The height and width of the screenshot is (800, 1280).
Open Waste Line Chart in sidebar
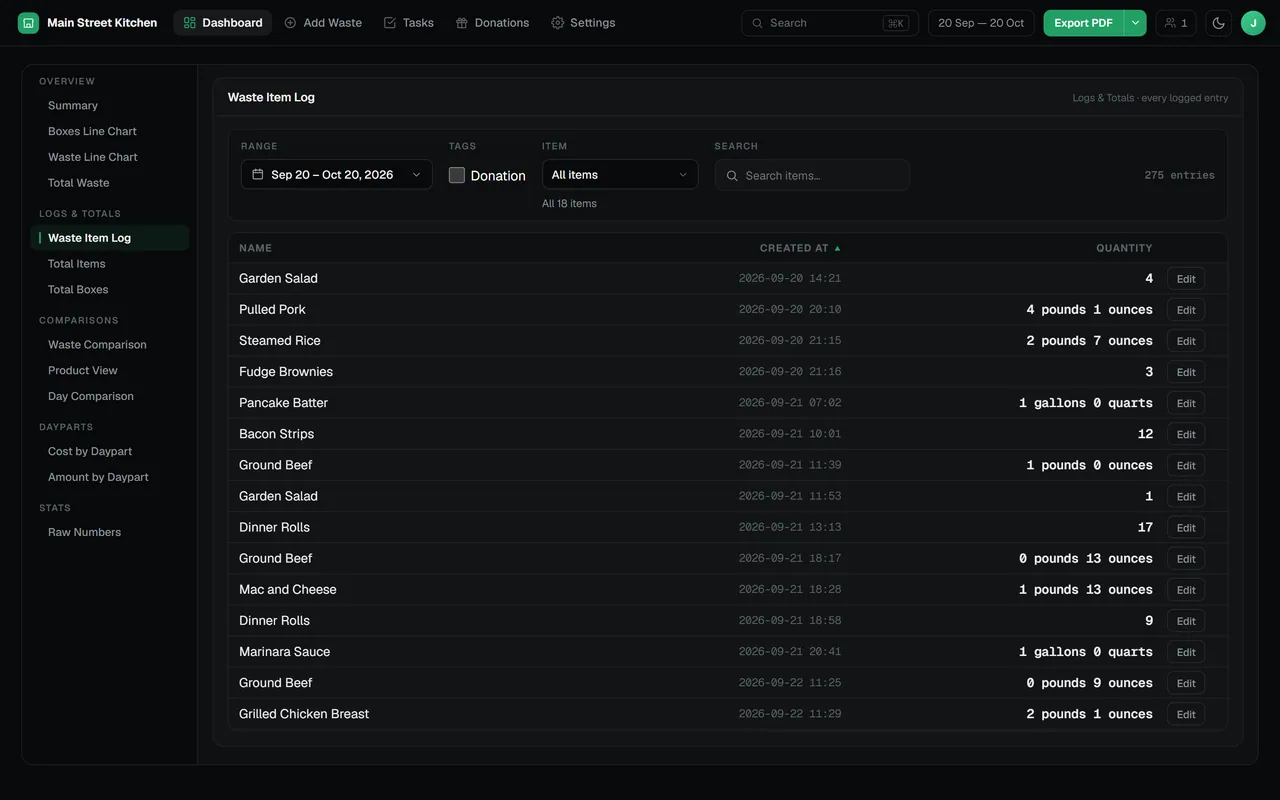[110, 157]
